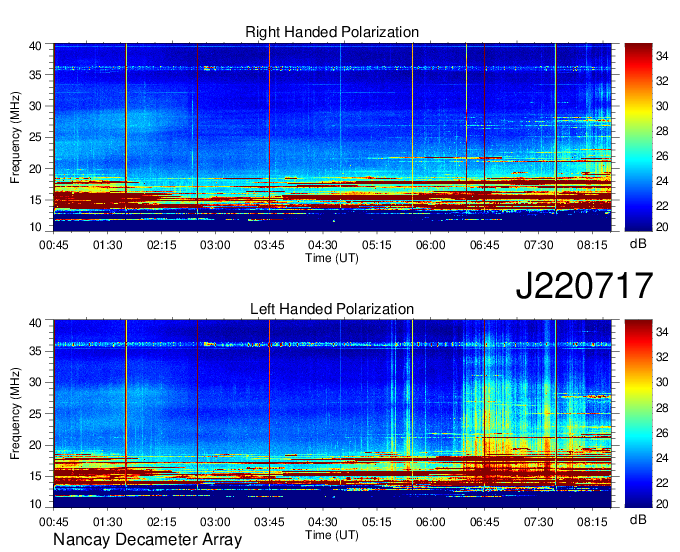Click the "Nancay Decameter Array" caption
680x552 pixels.
click(x=147, y=540)
